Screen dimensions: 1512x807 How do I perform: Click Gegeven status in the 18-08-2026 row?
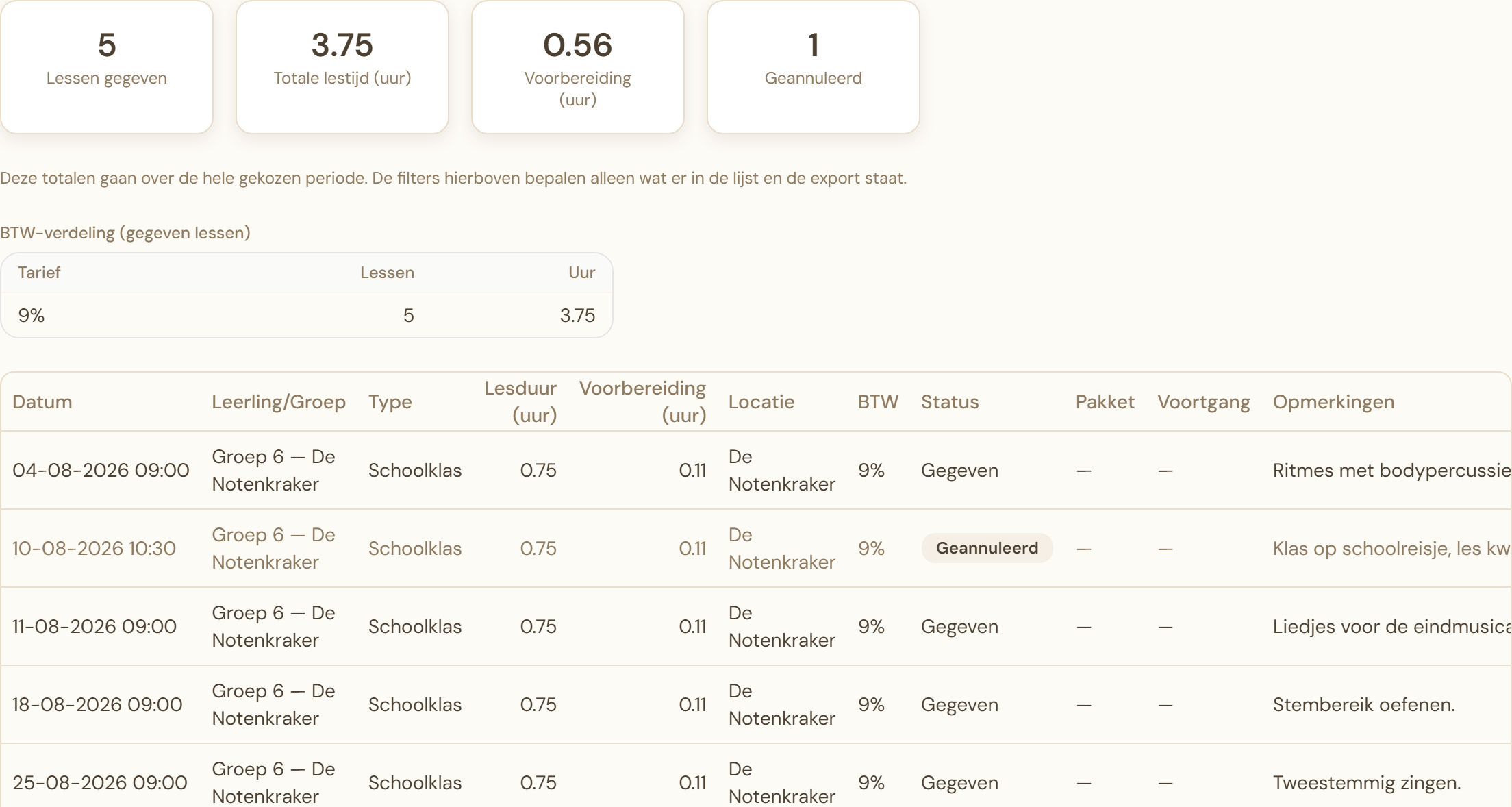(959, 705)
